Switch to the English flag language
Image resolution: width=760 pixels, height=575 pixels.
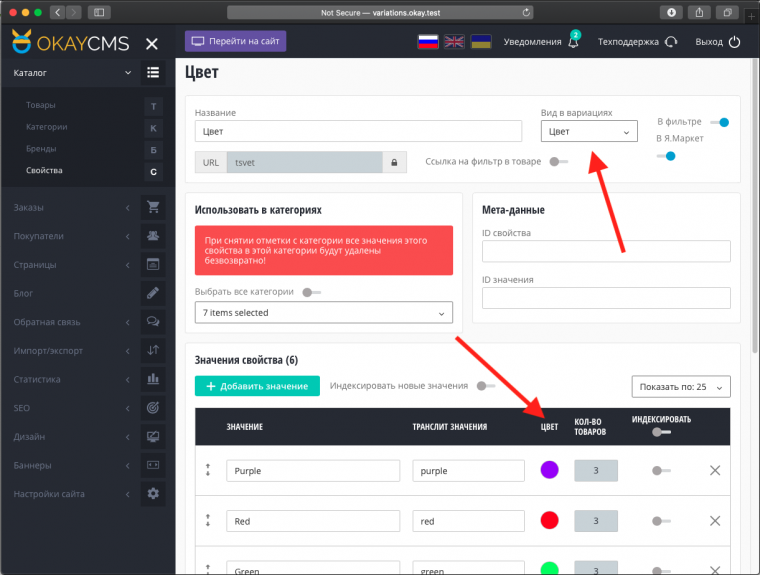point(454,42)
